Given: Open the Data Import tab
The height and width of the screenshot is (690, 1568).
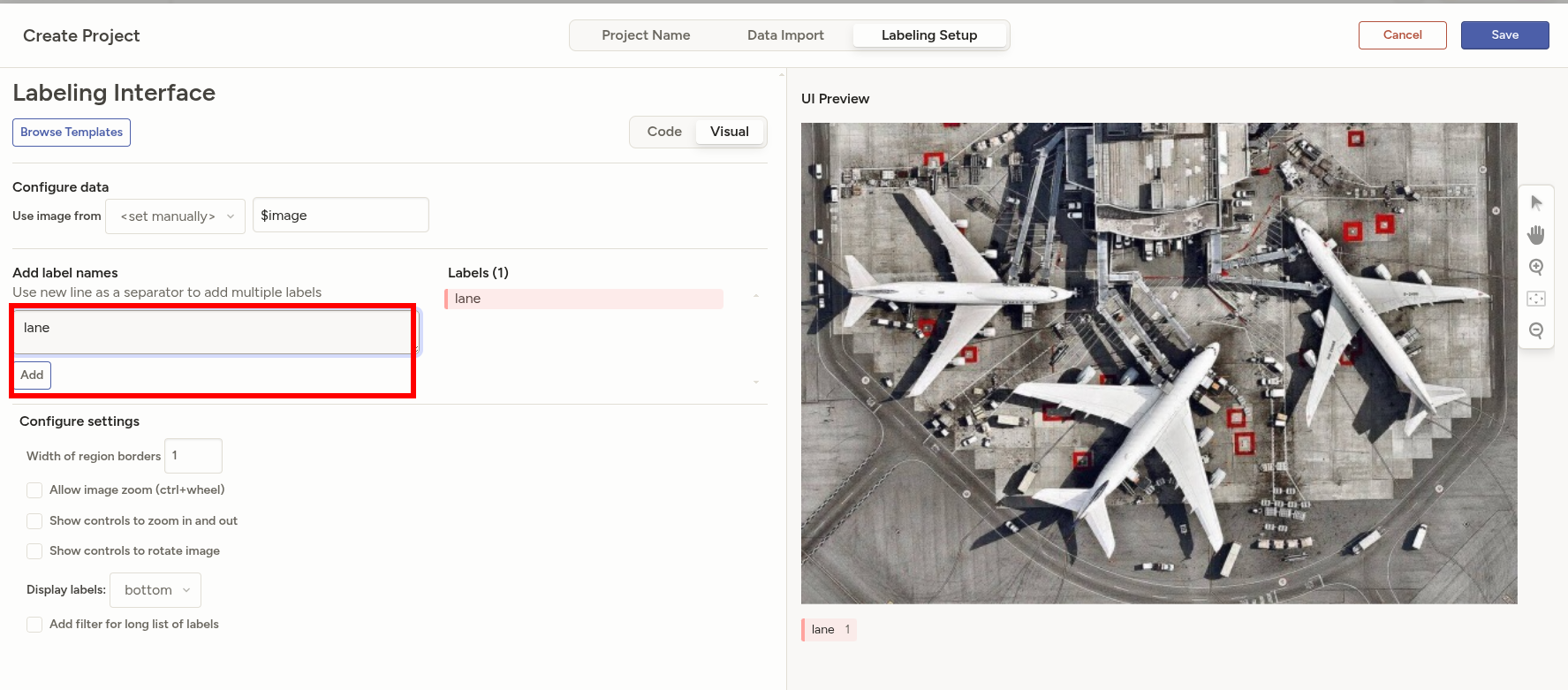Looking at the screenshot, I should pos(785,35).
